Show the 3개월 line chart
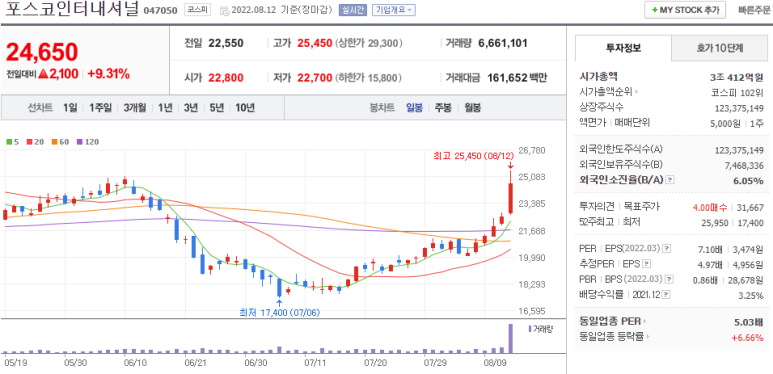Viewport: 773px width, 374px height. (135, 108)
